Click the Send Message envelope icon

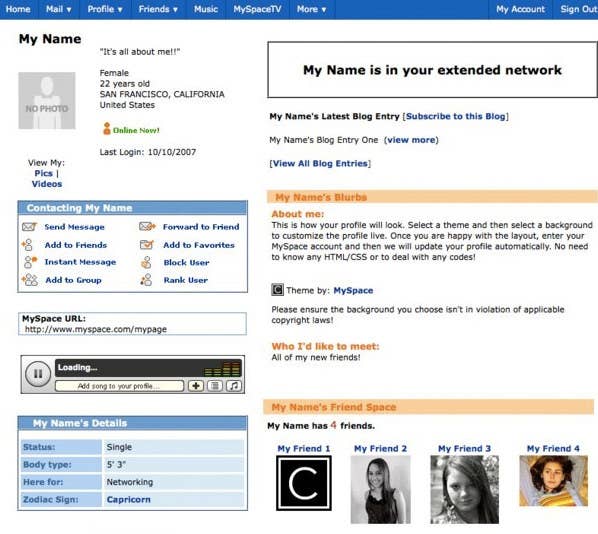pyautogui.click(x=29, y=227)
